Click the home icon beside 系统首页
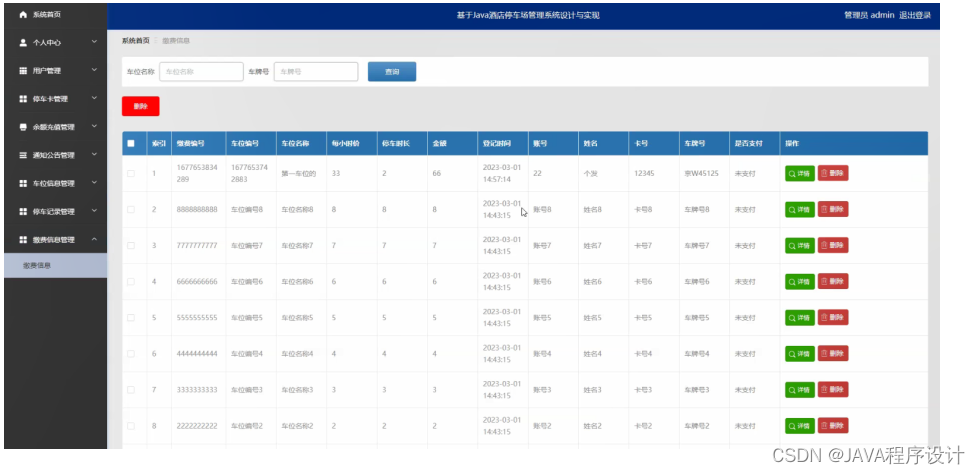This screenshot has height=474, width=980. (23, 14)
